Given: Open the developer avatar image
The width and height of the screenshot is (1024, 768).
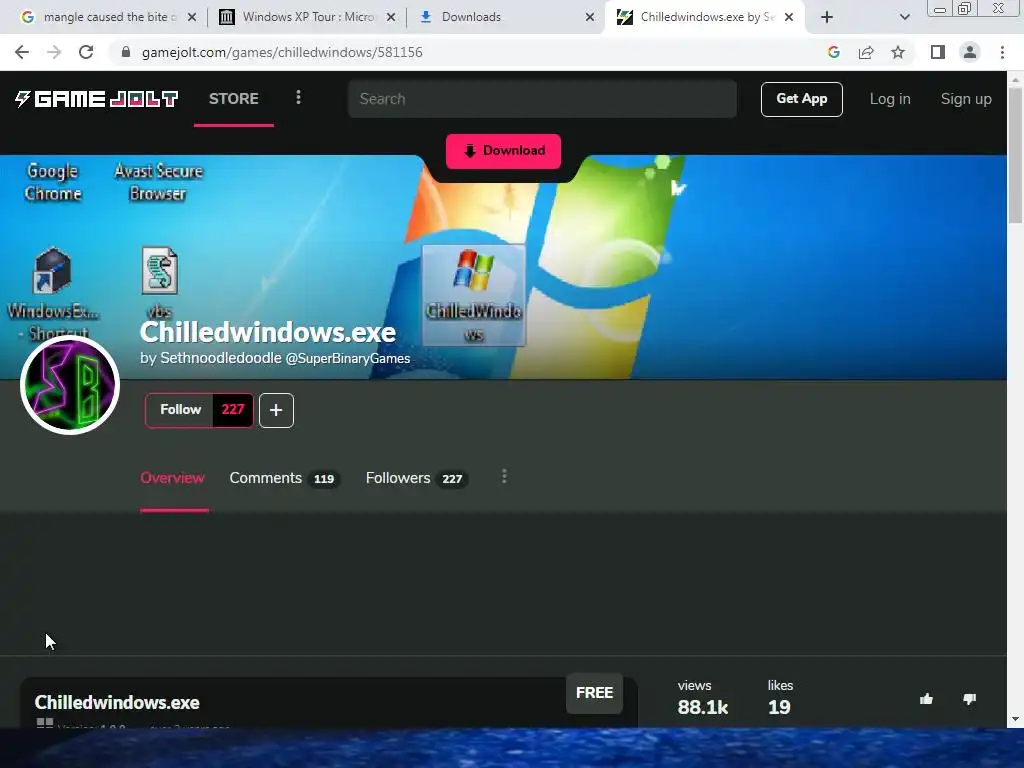Looking at the screenshot, I should 70,385.
